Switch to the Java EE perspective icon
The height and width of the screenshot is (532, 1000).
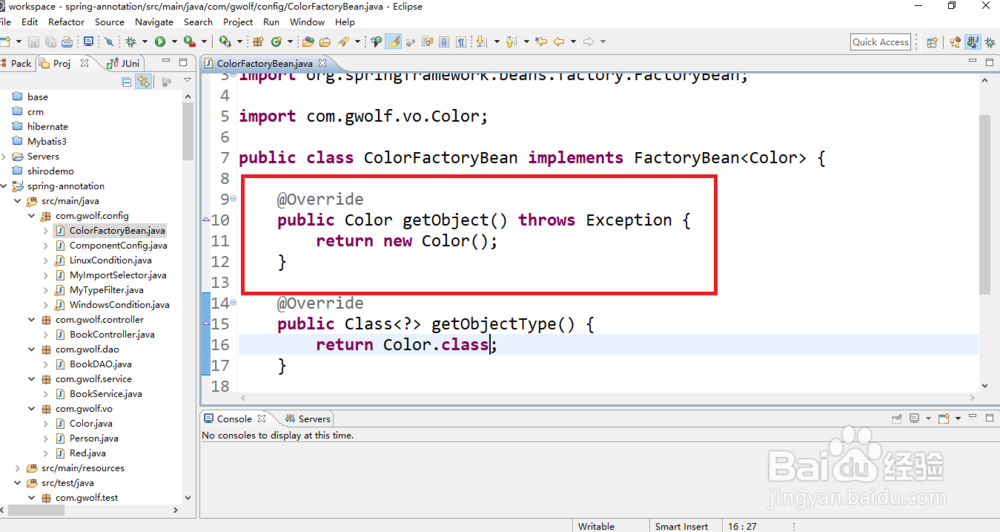(x=972, y=42)
